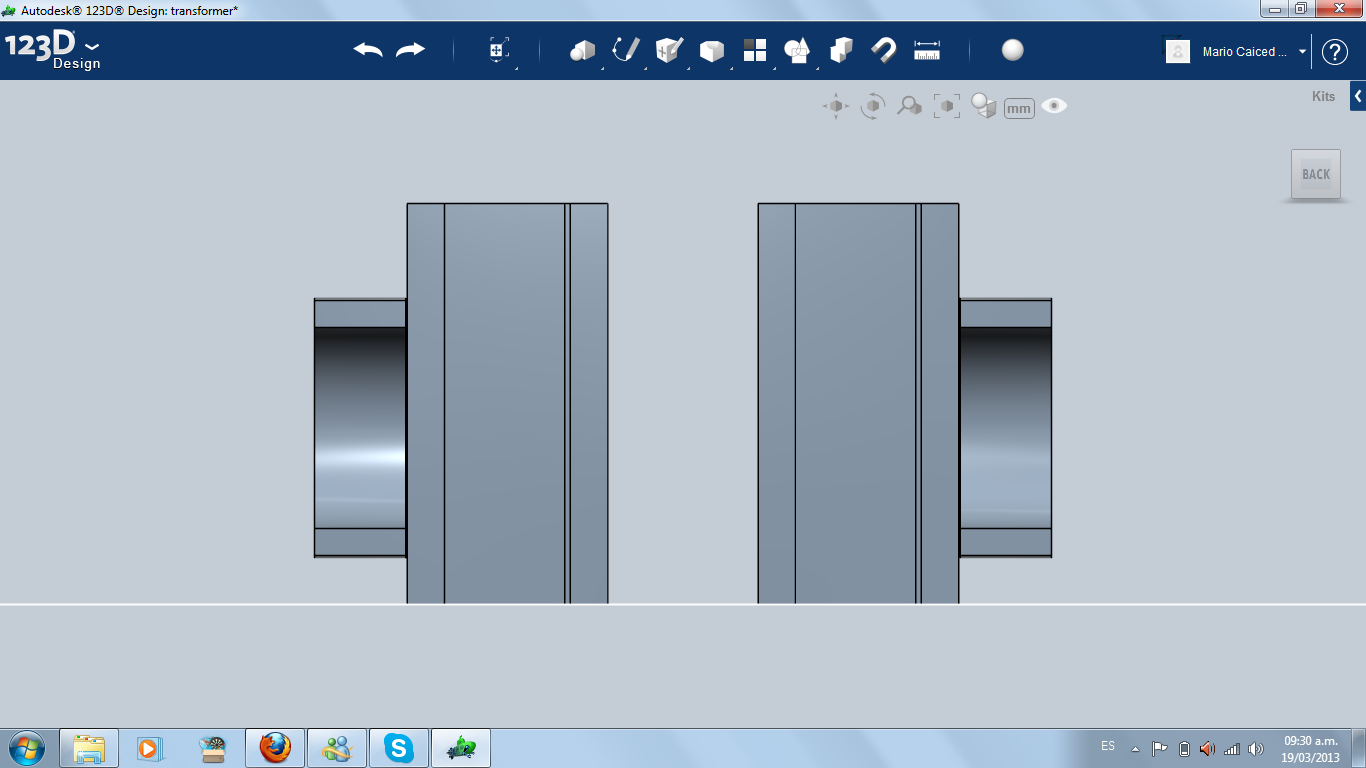Open the Transform tool
Screen dimensions: 1366x768
pos(499,50)
